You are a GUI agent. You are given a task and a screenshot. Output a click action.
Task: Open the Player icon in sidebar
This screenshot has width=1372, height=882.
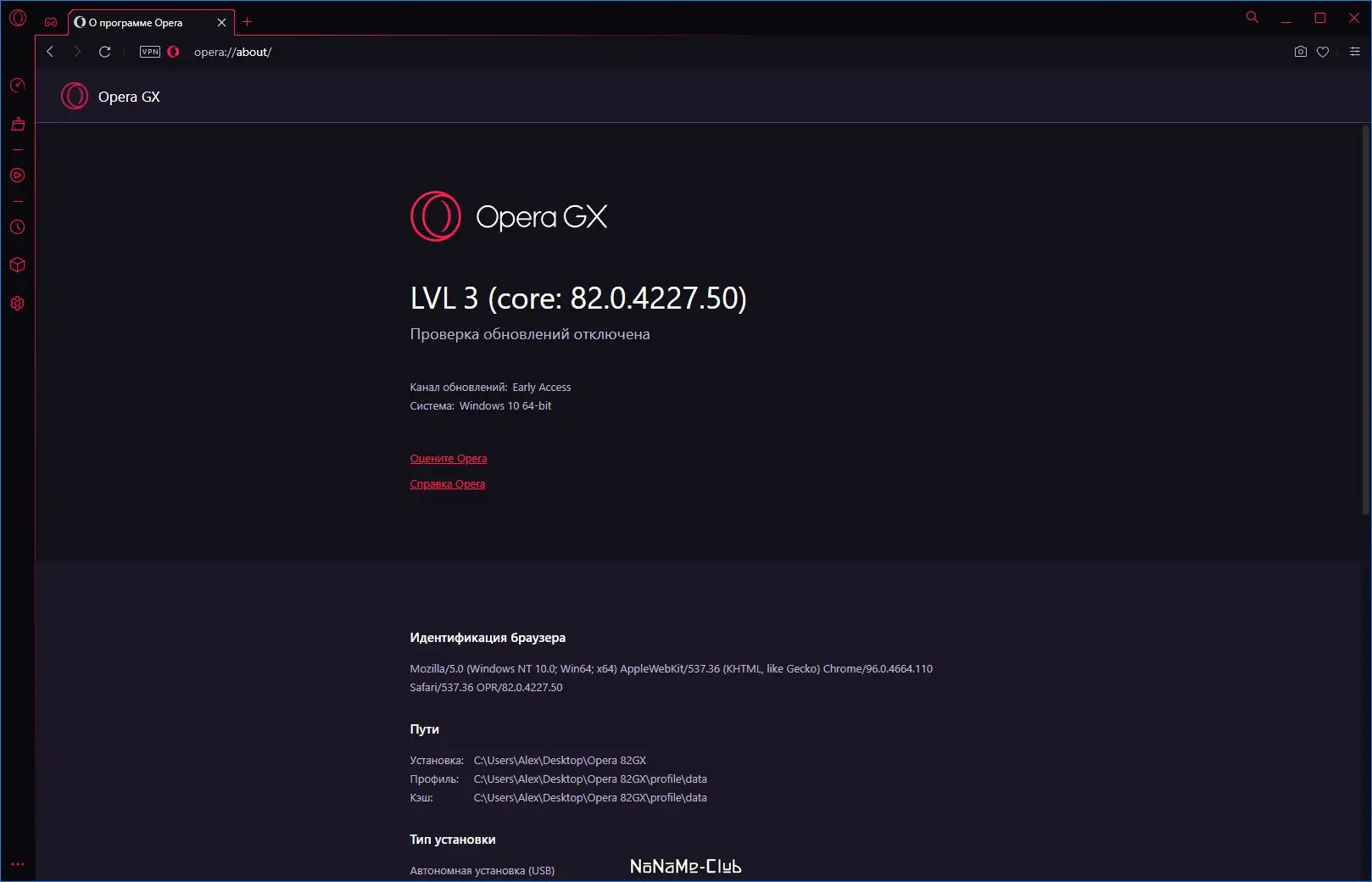pos(18,176)
